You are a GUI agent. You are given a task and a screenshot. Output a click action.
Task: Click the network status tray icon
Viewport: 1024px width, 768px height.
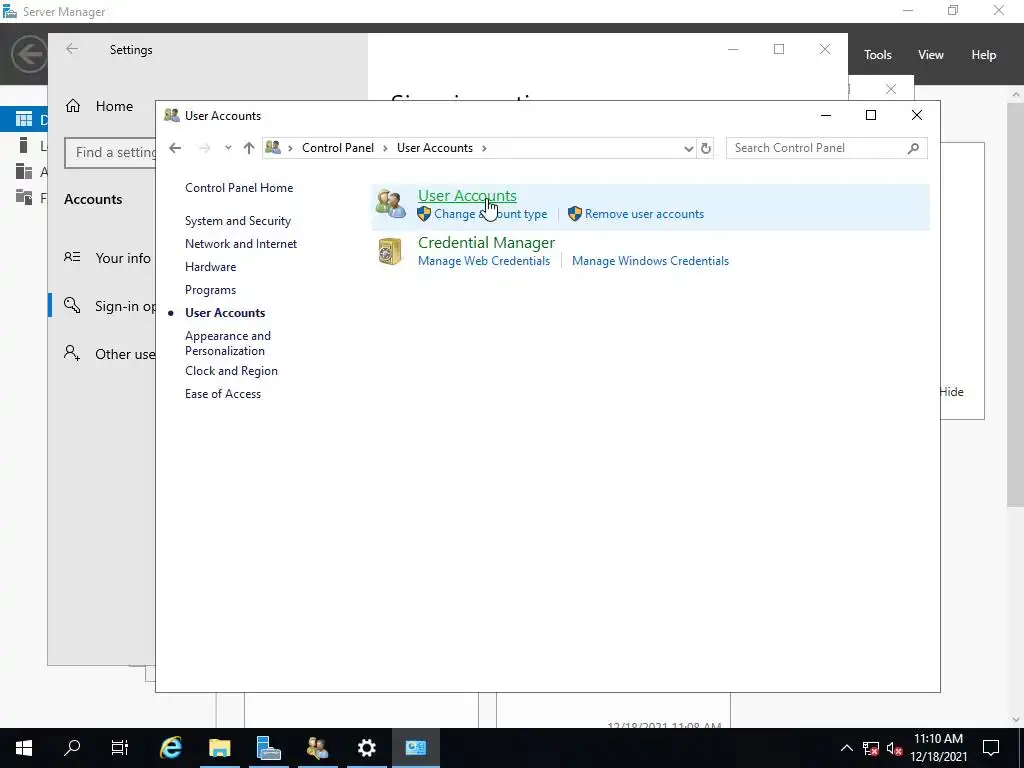871,748
